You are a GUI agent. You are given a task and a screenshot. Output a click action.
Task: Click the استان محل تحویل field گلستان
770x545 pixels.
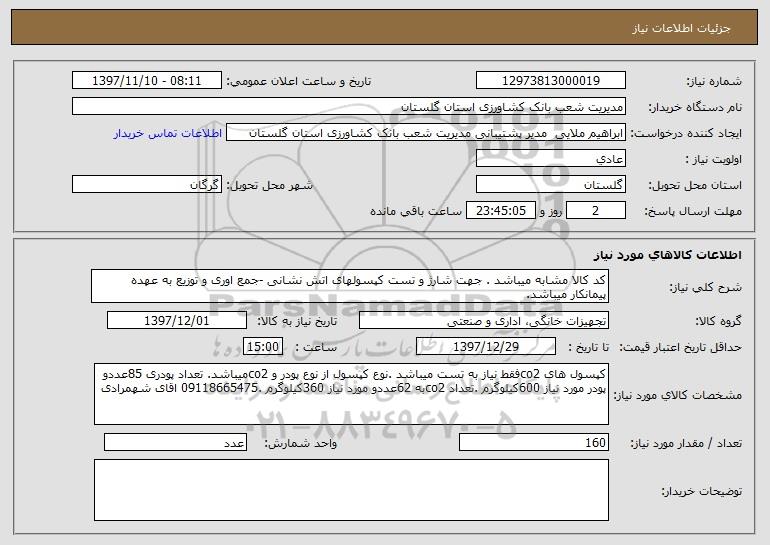pos(550,185)
